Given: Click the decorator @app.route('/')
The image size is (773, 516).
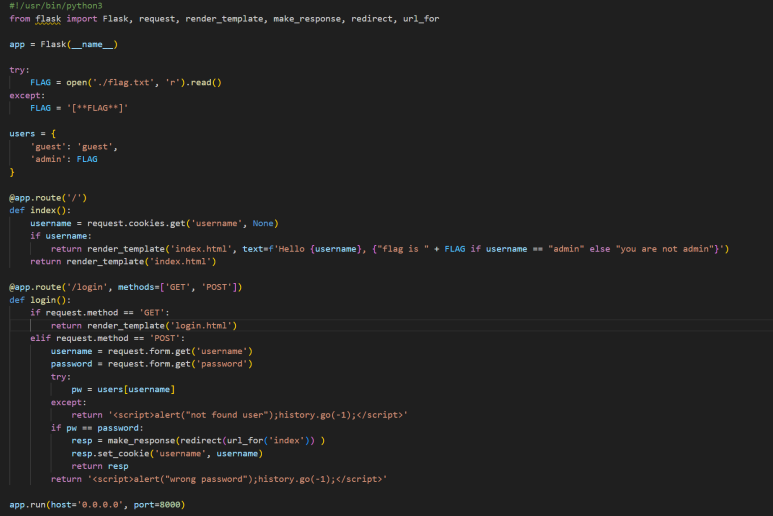Looking at the screenshot, I should (x=48, y=198).
